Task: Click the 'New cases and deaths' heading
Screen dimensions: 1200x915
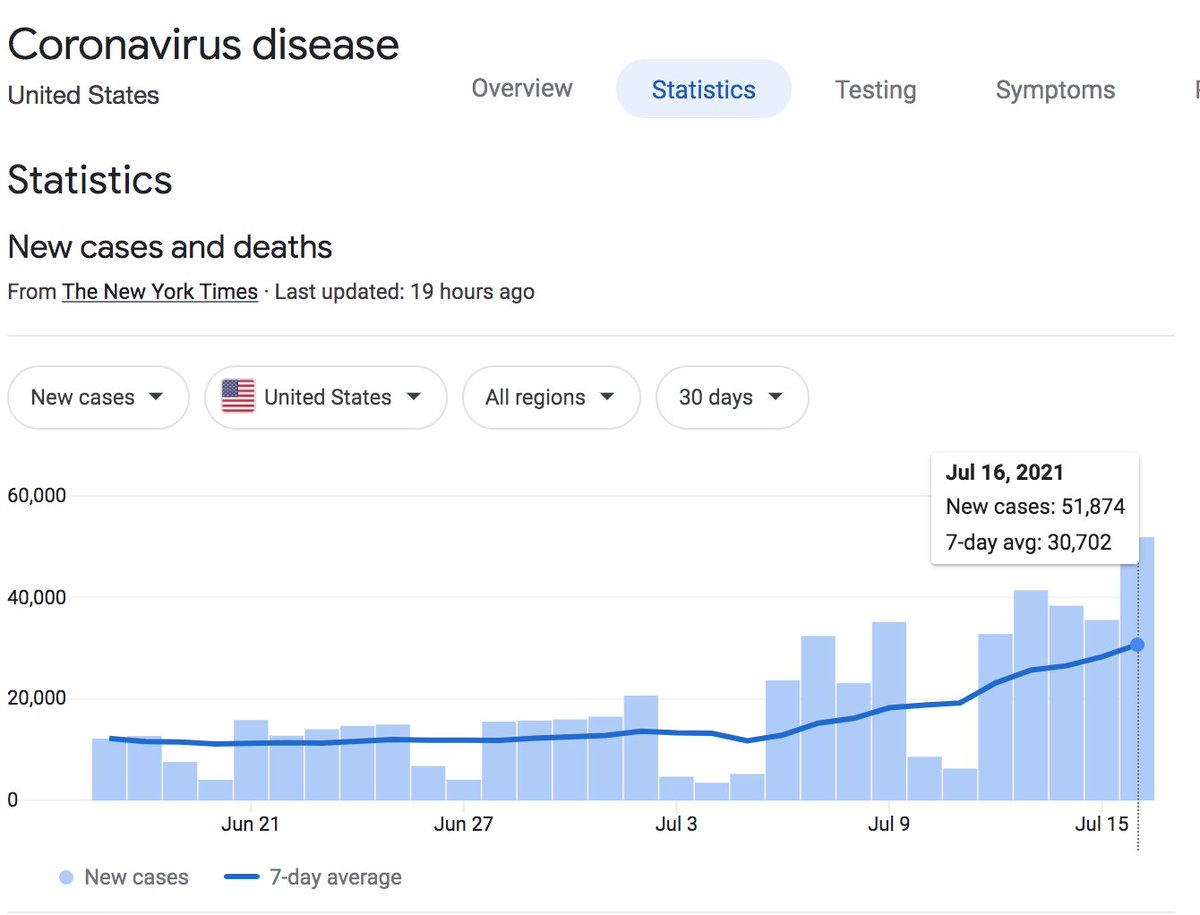Action: 170,246
